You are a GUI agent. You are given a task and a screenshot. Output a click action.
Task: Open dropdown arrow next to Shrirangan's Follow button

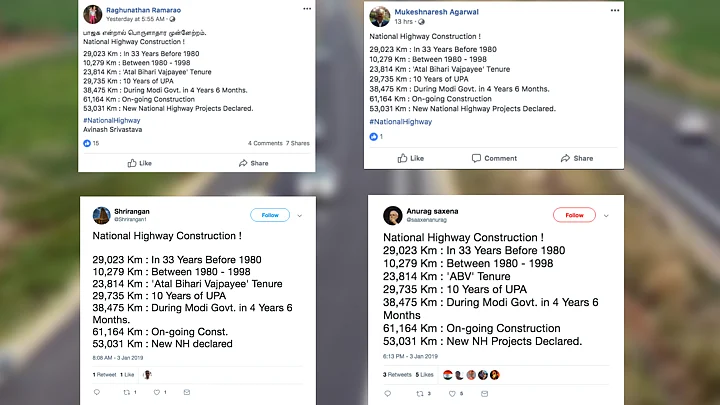pos(299,215)
